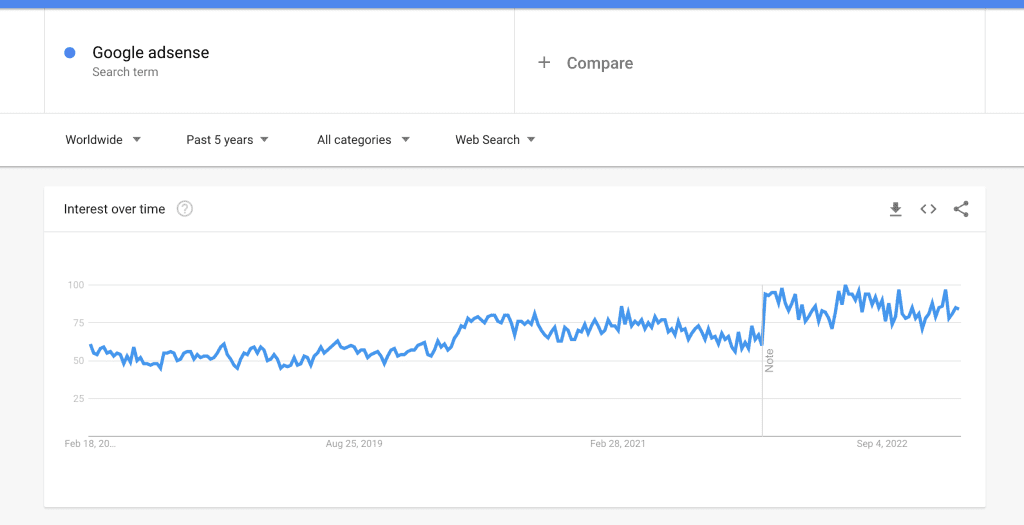The width and height of the screenshot is (1024, 525).
Task: Click the Search term label under Google adsense
Action: coord(125,72)
